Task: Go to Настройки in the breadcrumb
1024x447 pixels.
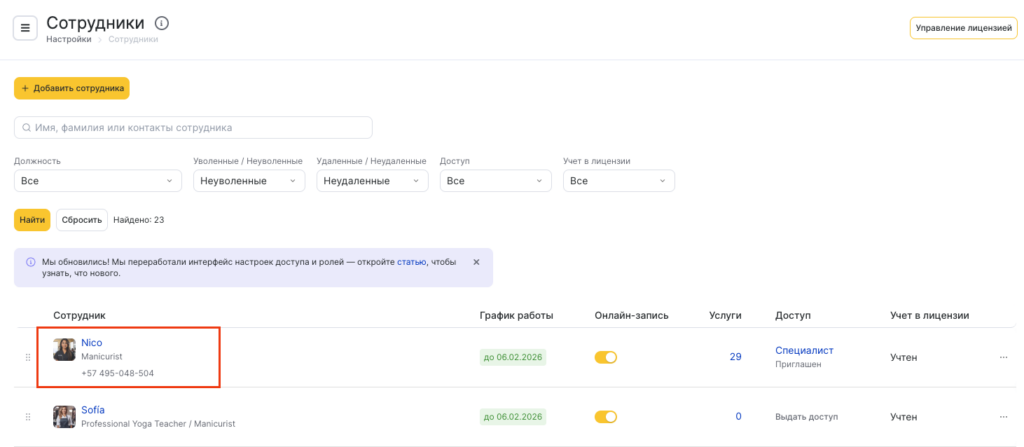Action: pyautogui.click(x=67, y=39)
